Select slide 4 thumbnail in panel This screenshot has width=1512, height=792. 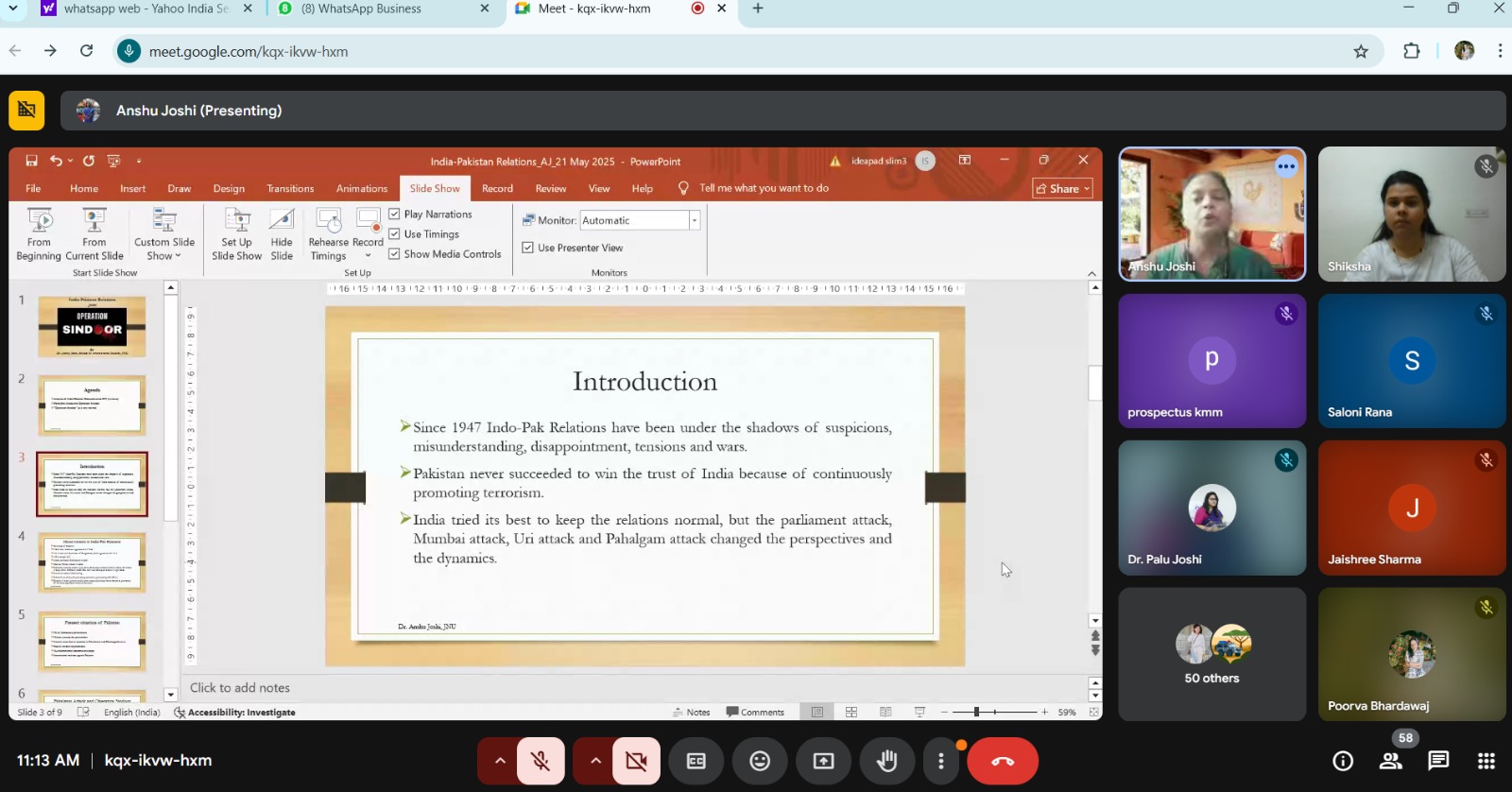92,562
